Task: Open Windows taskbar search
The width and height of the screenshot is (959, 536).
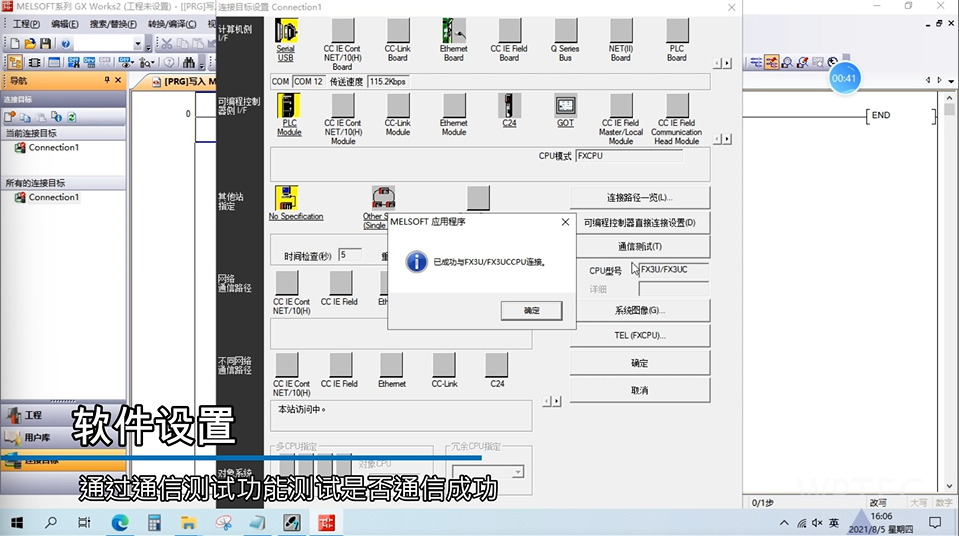Action: (51, 523)
